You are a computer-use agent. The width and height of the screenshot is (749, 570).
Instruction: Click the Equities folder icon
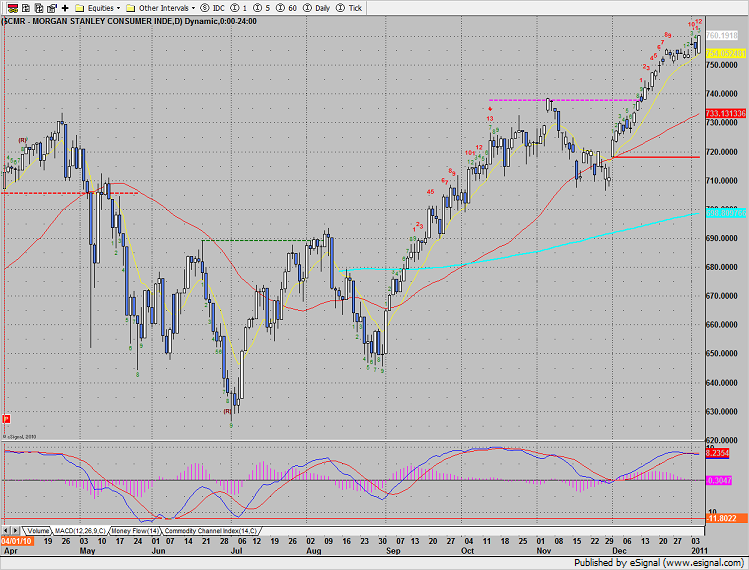point(80,8)
